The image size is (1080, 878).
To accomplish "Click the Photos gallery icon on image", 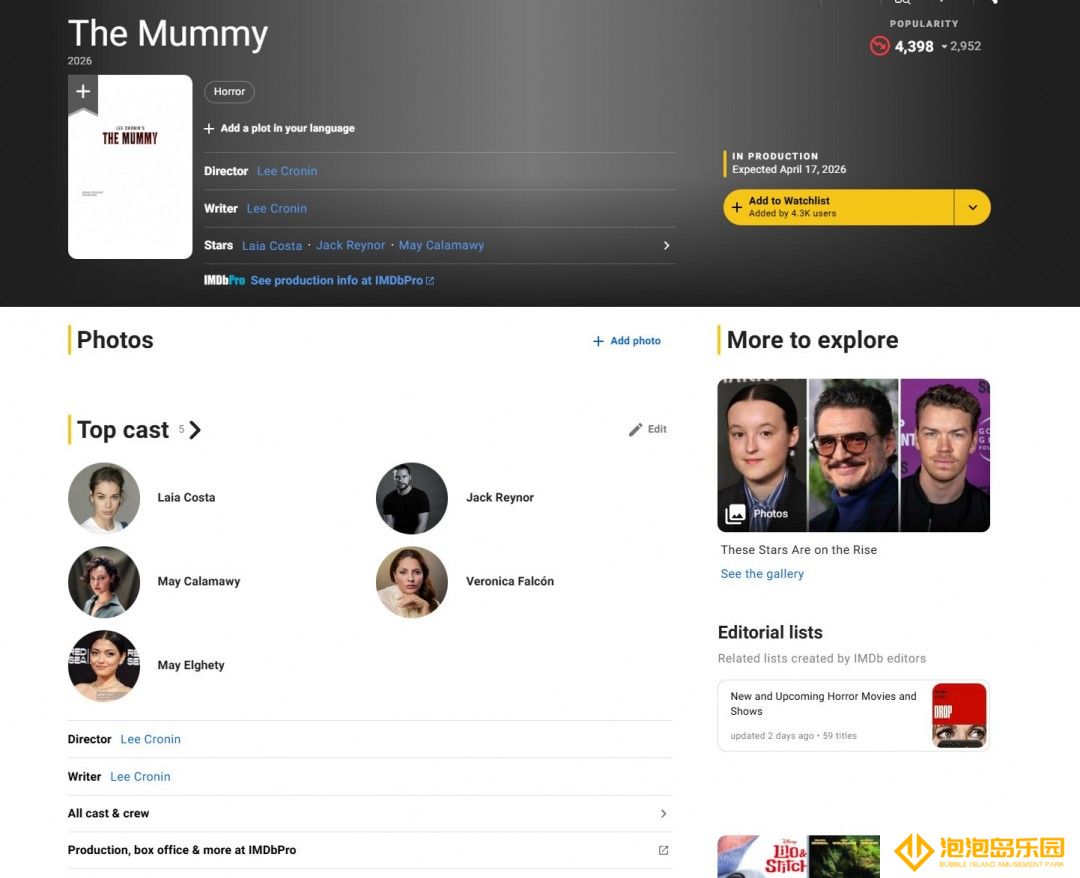I will pos(735,514).
